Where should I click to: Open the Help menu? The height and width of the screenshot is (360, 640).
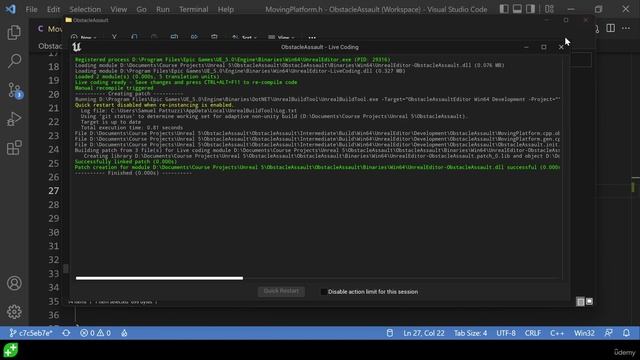(x=225, y=9)
